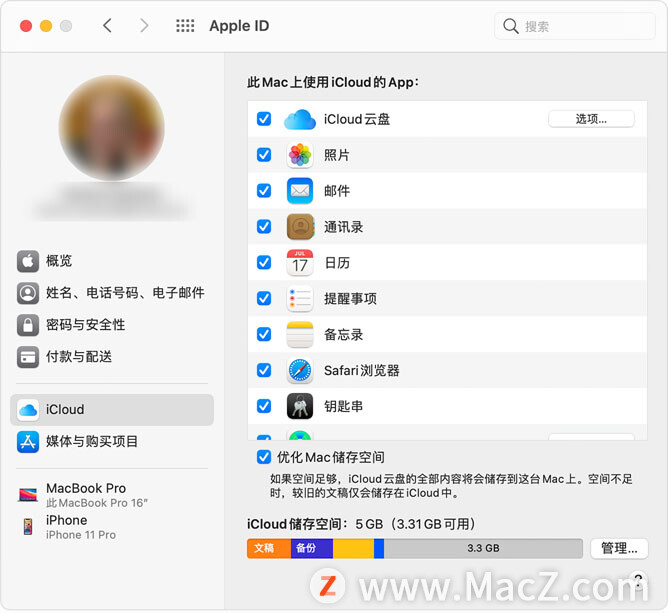668x613 pixels.
Task: Uncheck the 邮件 checkbox
Action: (264, 190)
